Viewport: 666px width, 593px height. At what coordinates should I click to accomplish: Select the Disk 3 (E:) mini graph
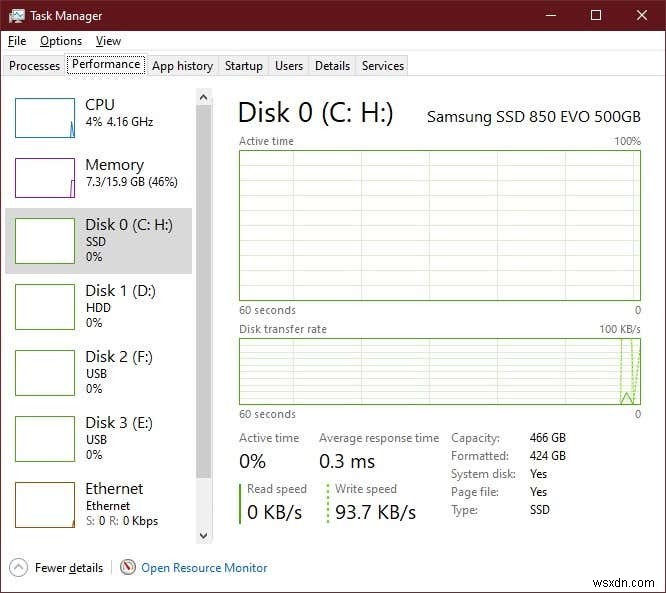45,439
